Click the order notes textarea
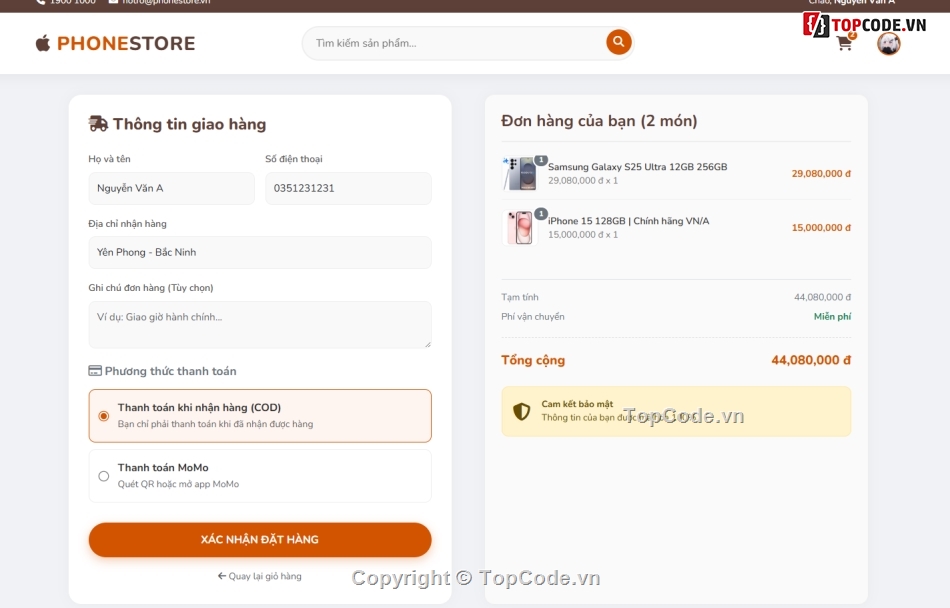 (x=260, y=324)
